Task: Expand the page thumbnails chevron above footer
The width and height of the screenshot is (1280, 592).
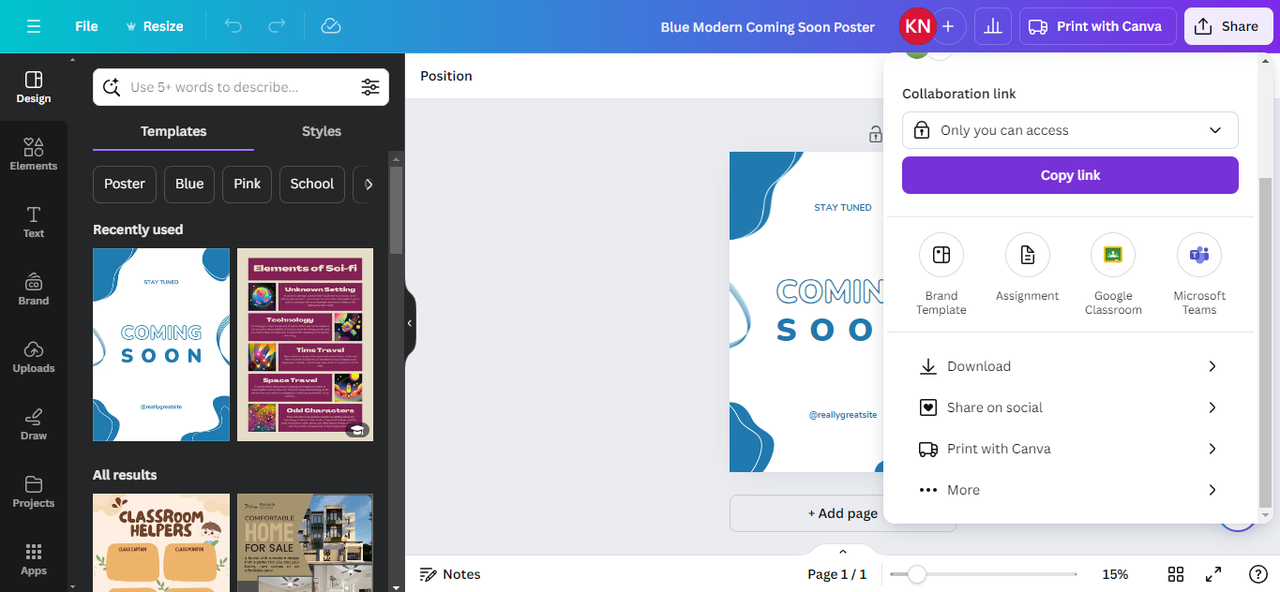Action: coord(842,551)
